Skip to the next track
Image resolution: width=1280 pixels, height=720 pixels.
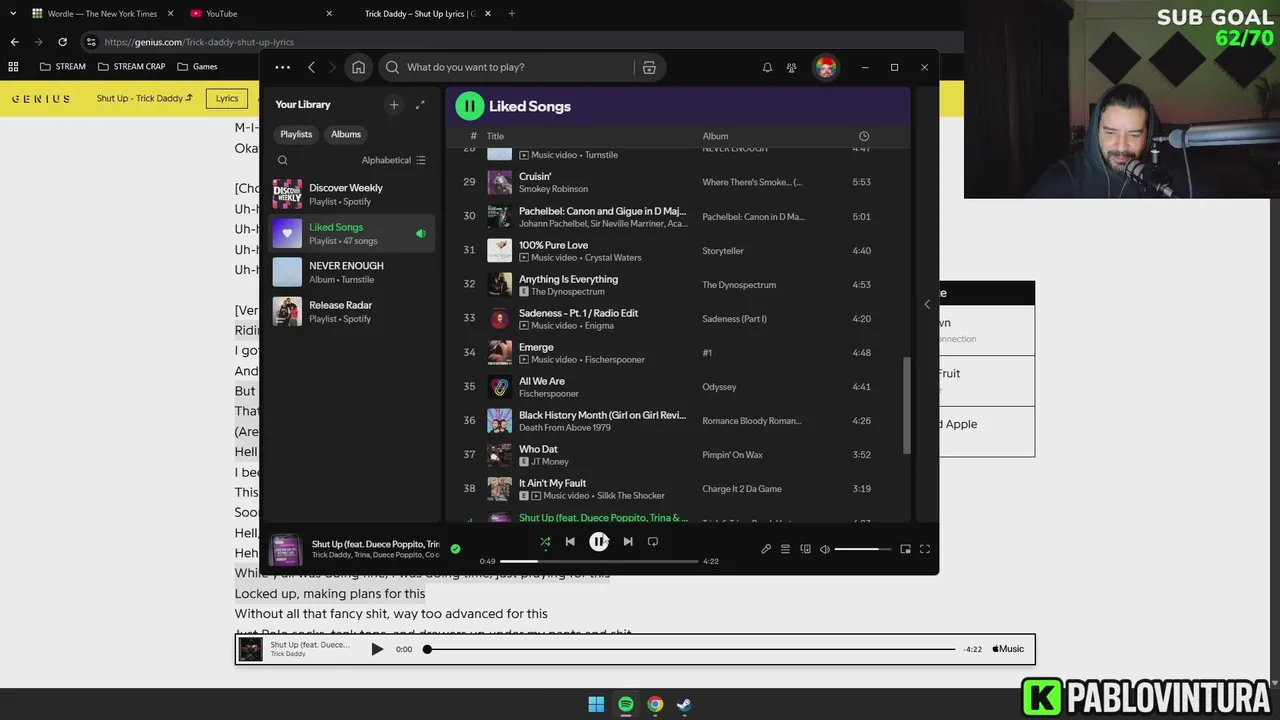[x=627, y=542]
